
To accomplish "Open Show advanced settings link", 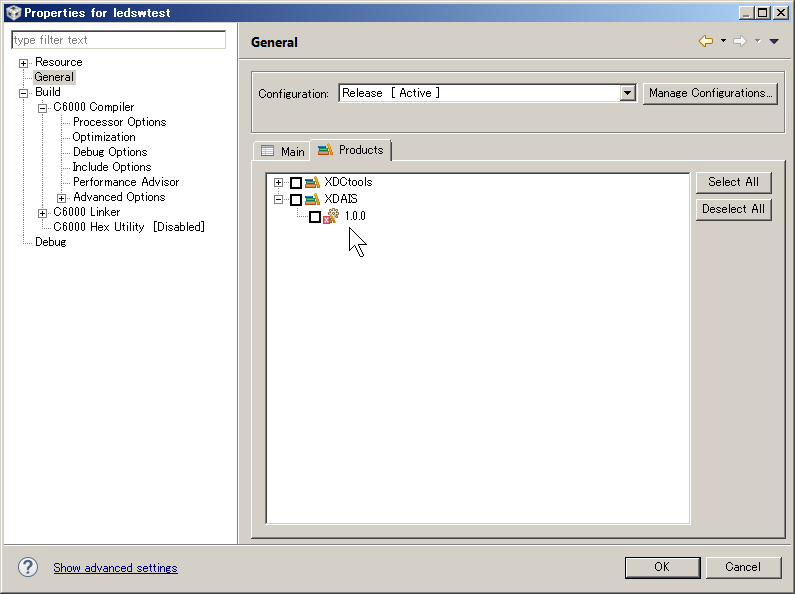I will click(x=116, y=568).
